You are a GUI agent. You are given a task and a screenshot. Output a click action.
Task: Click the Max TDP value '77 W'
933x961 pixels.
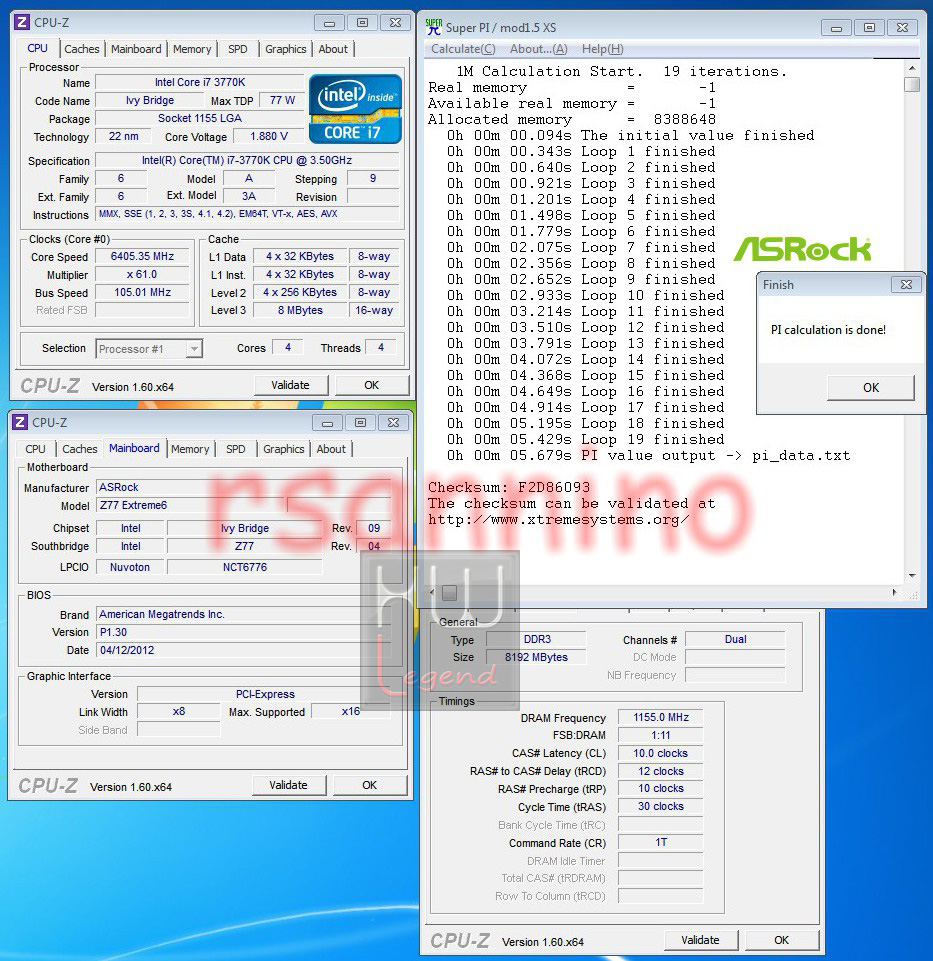click(283, 100)
